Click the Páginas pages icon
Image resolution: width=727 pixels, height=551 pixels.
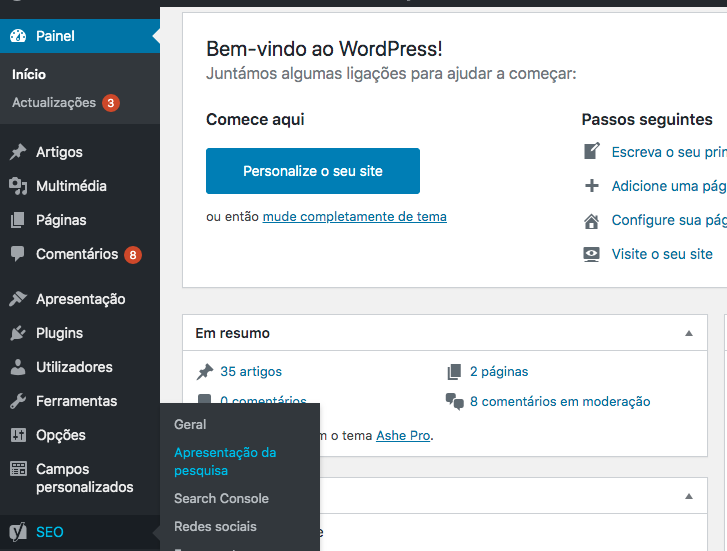(x=18, y=220)
